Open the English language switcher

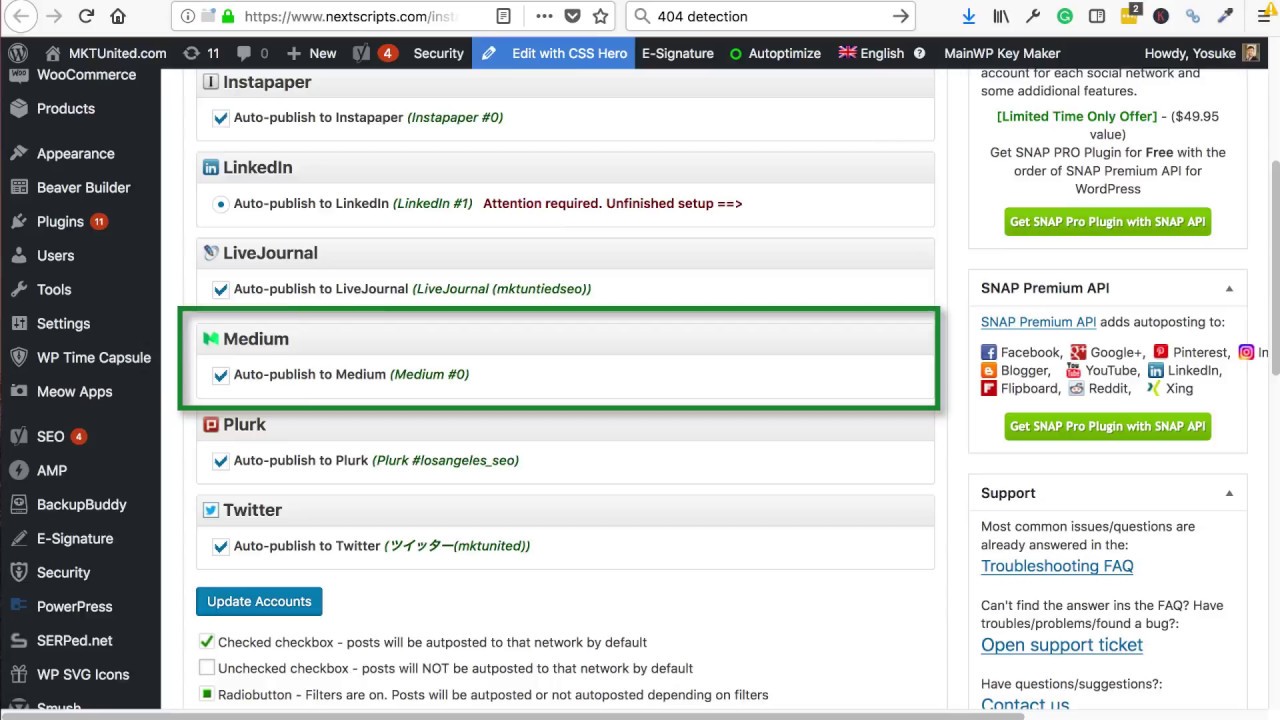[871, 53]
